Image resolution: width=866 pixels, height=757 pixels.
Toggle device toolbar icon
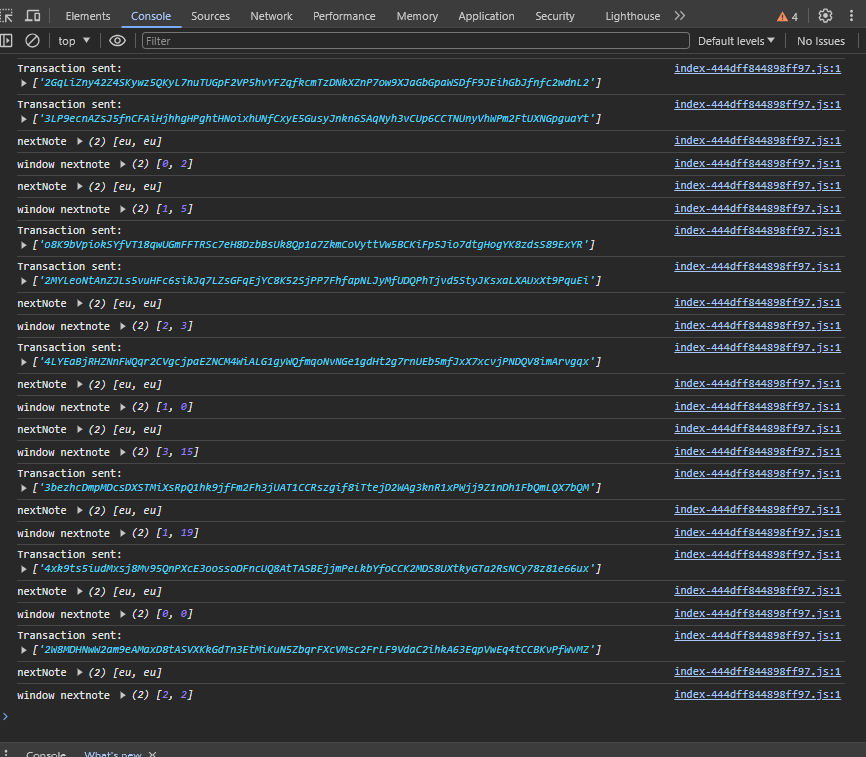tap(33, 16)
